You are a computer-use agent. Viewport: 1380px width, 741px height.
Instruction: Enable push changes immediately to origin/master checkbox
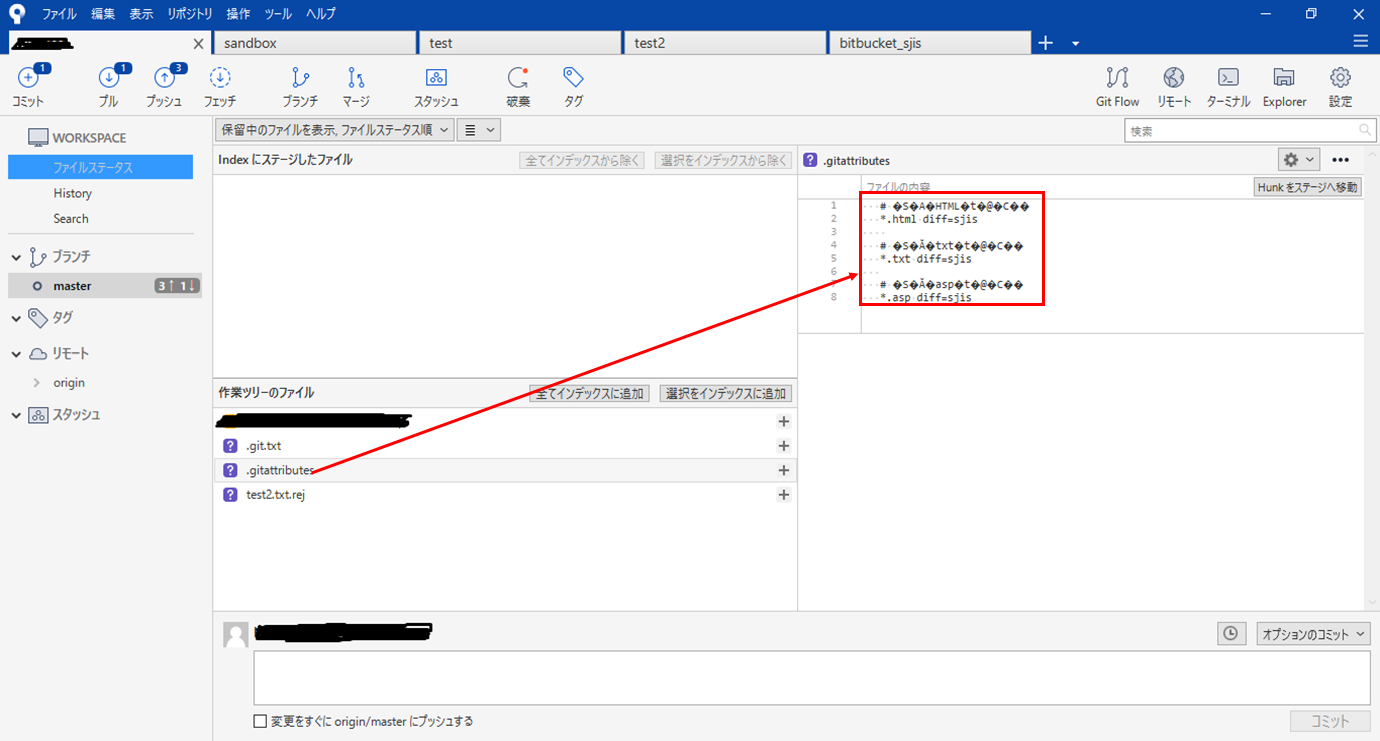pyautogui.click(x=260, y=721)
